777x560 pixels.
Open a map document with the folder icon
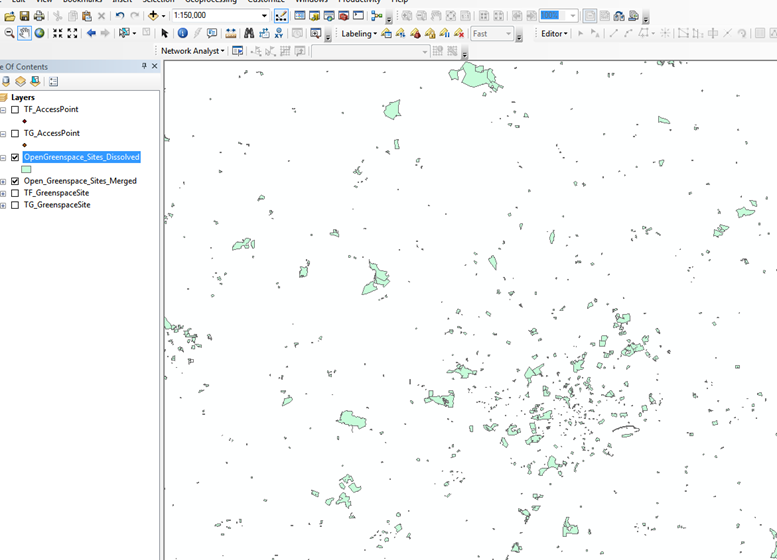(9, 16)
